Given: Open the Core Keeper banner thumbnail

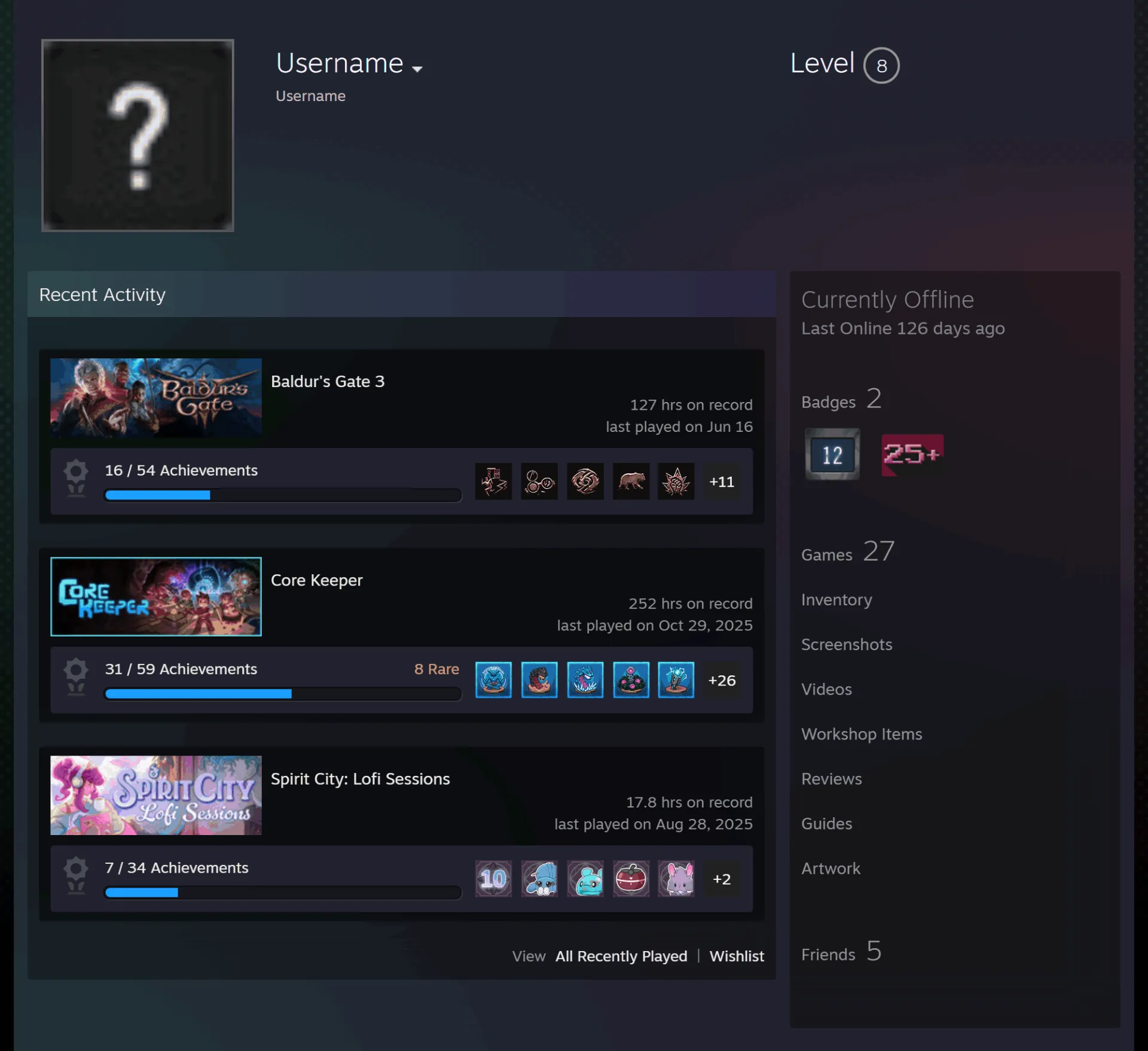Looking at the screenshot, I should tap(156, 596).
